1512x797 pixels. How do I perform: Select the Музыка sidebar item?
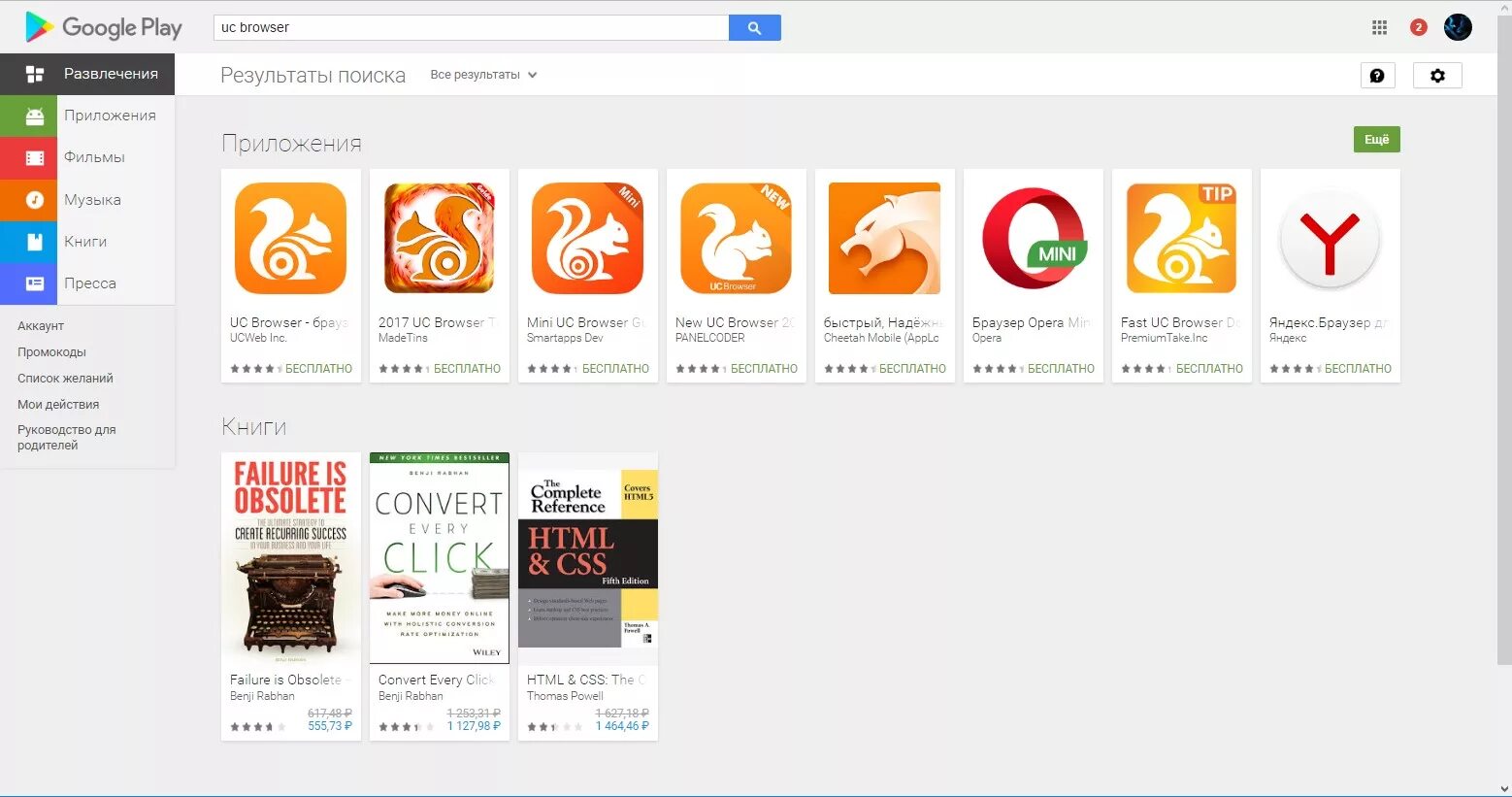tap(87, 200)
